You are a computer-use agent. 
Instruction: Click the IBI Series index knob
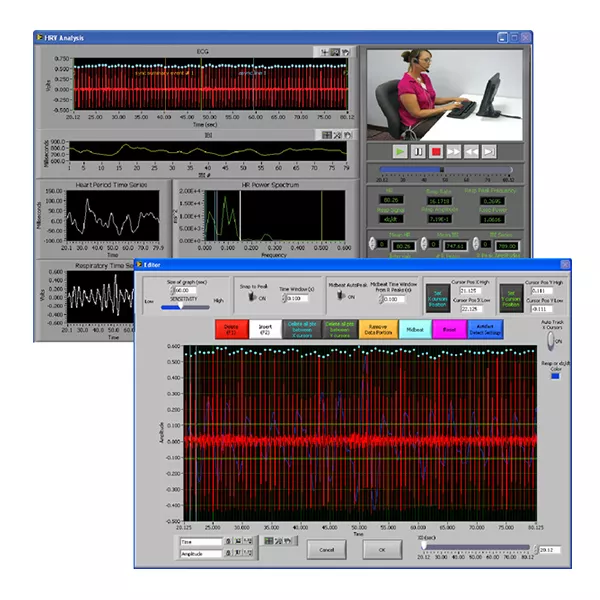pos(476,243)
